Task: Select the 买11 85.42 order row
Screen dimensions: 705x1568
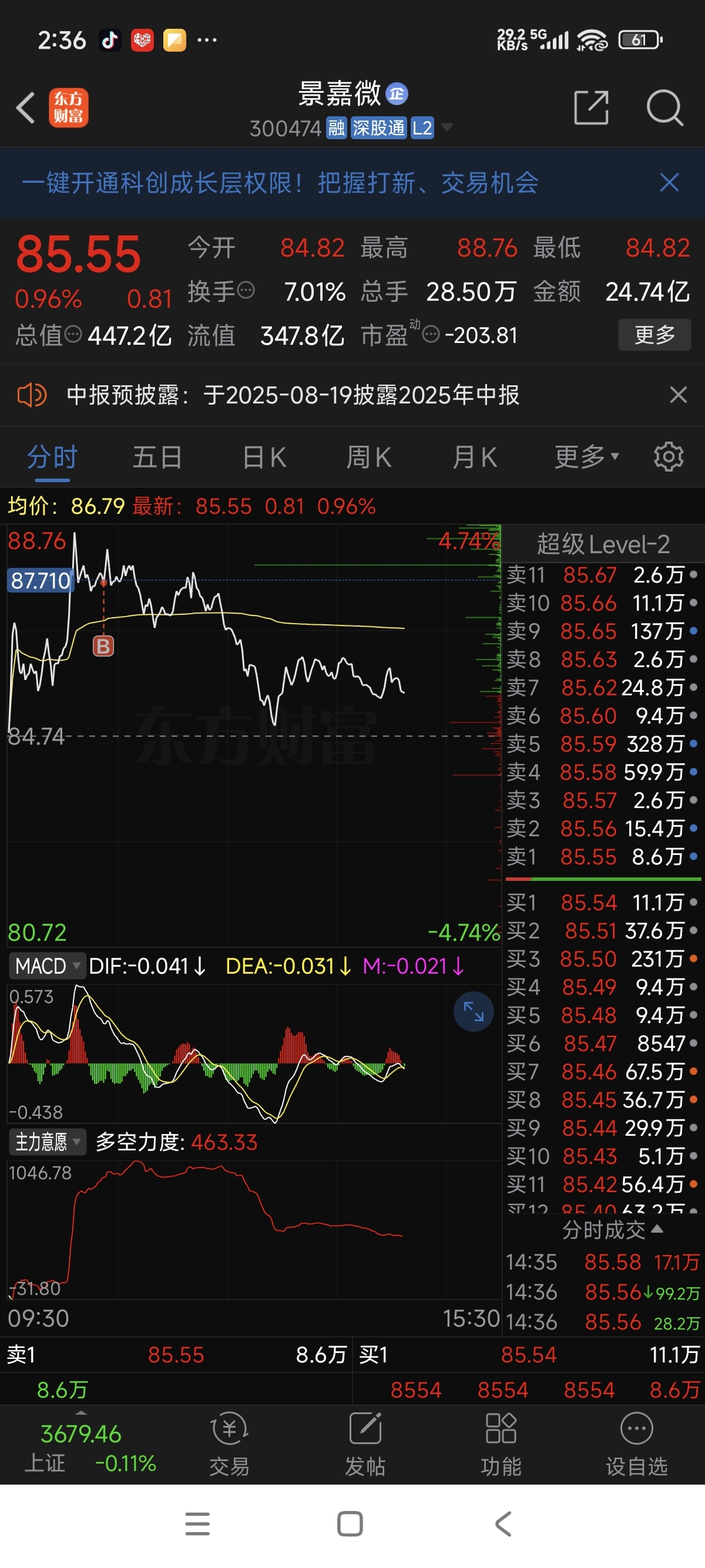Action: [x=602, y=1184]
